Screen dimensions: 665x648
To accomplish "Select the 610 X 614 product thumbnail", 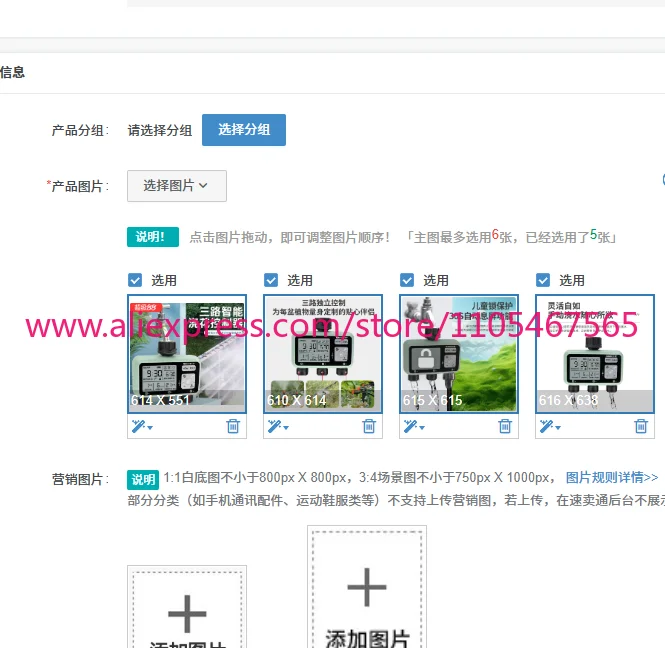I will click(x=323, y=354).
